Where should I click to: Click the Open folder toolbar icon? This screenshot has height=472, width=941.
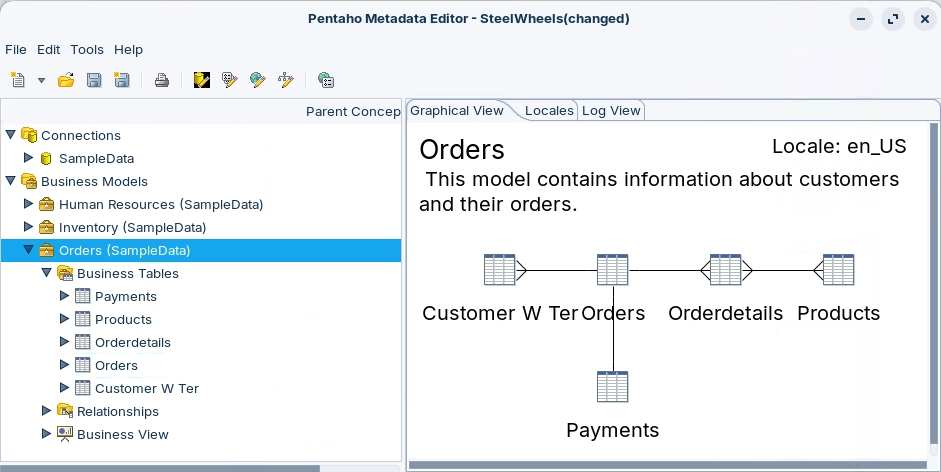point(66,80)
